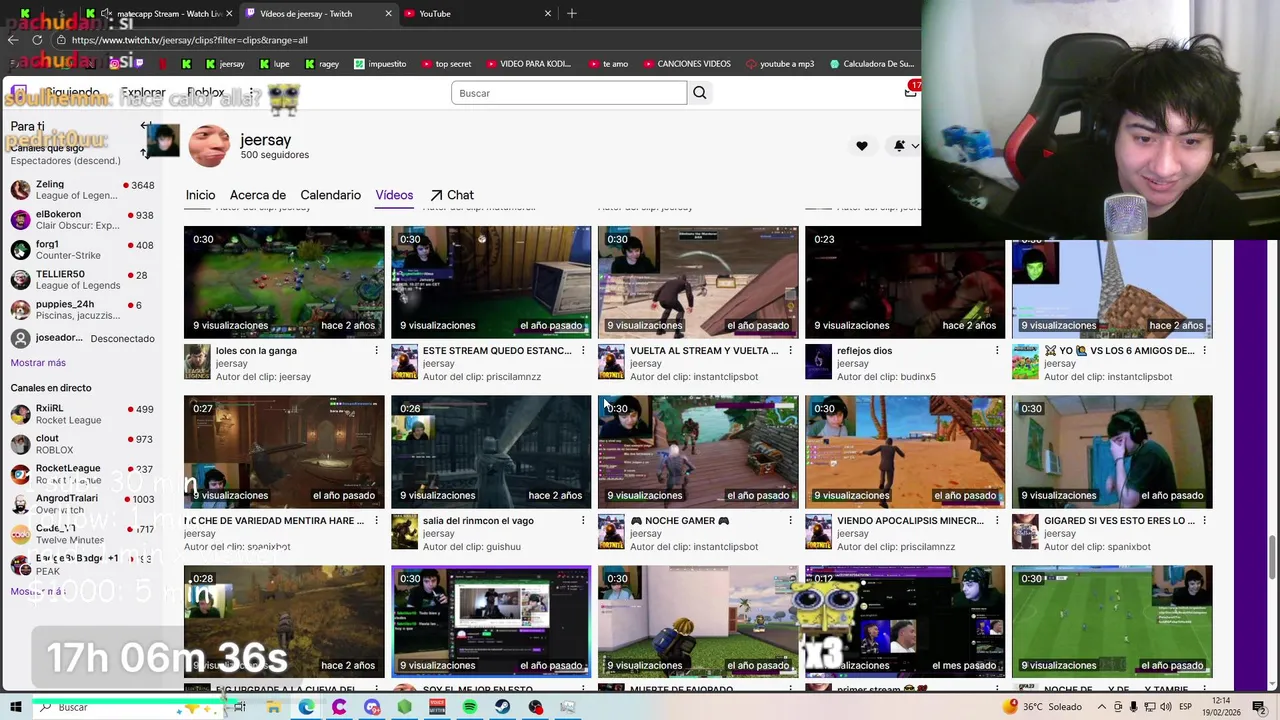Play the 'loles con la ganga' clip thumbnail
Screen dimensions: 1280x720
[x=284, y=282]
